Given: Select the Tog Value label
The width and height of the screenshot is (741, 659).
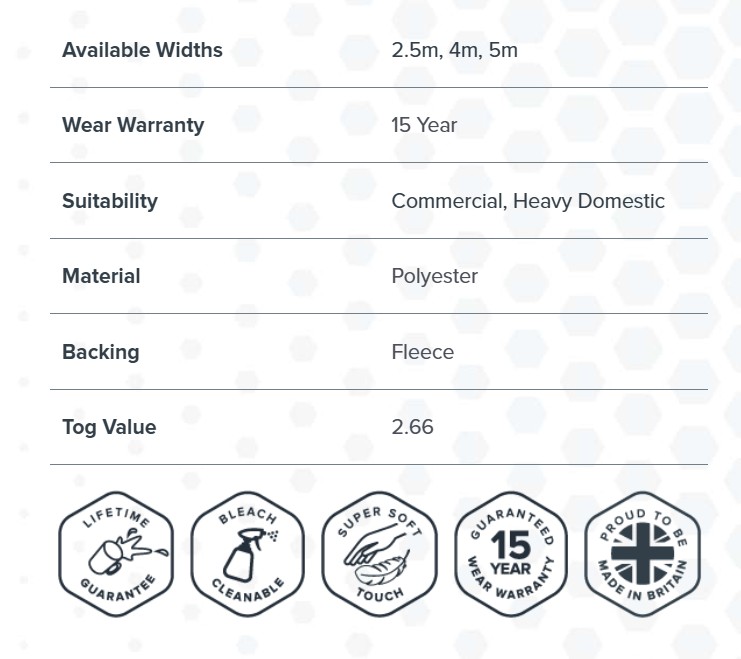Looking at the screenshot, I should pos(109,427).
